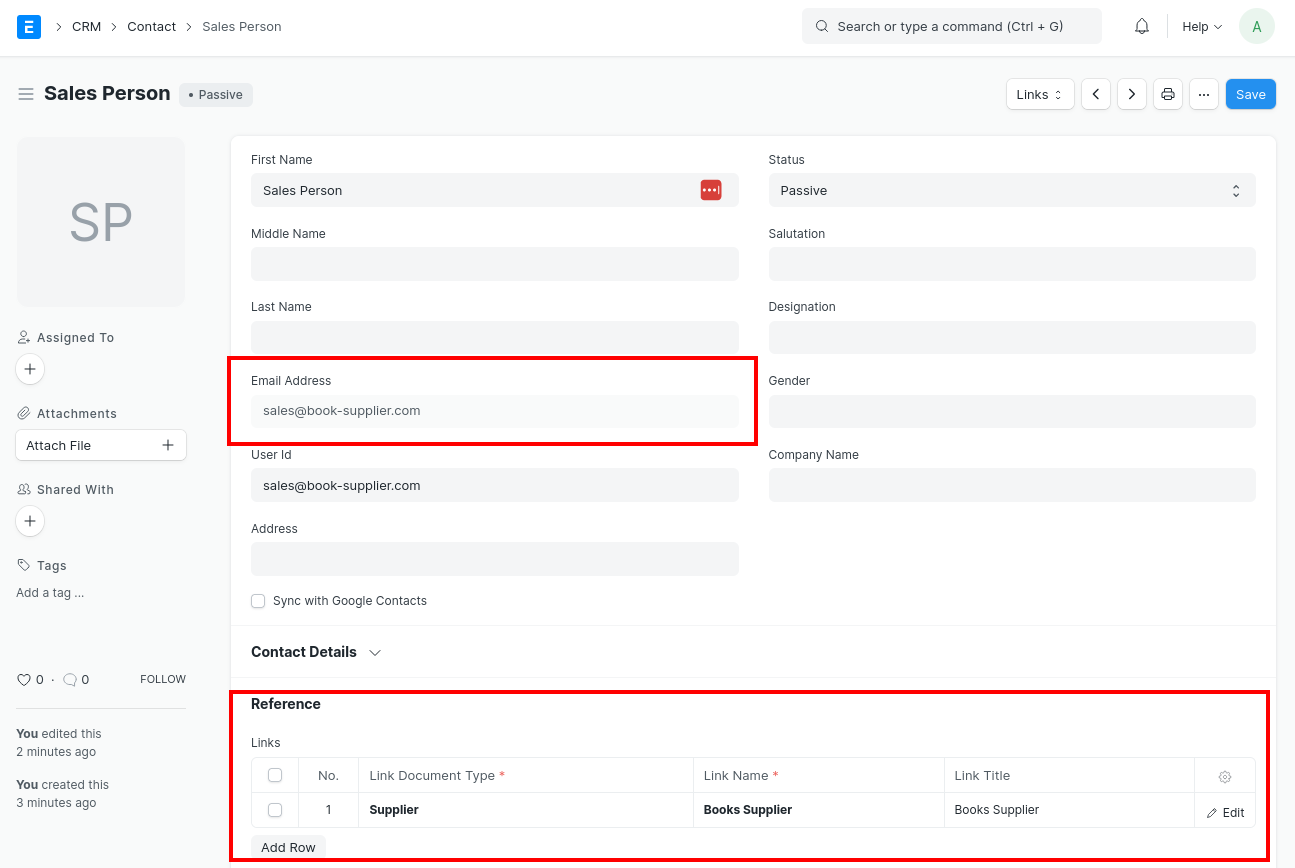Go to previous contact record
This screenshot has width=1295, height=868.
(1096, 94)
